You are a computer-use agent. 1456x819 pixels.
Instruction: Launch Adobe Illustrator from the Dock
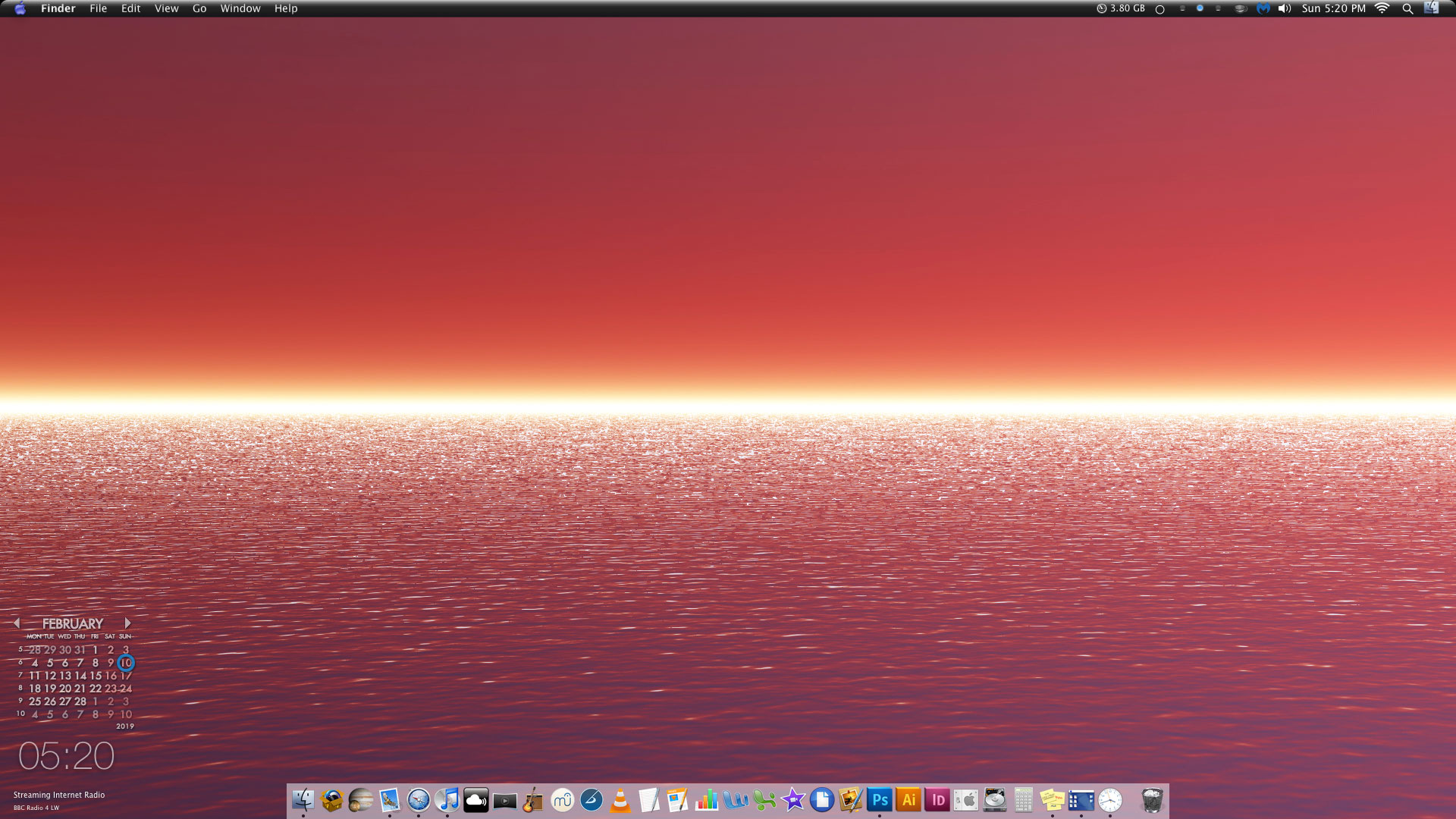tap(908, 800)
